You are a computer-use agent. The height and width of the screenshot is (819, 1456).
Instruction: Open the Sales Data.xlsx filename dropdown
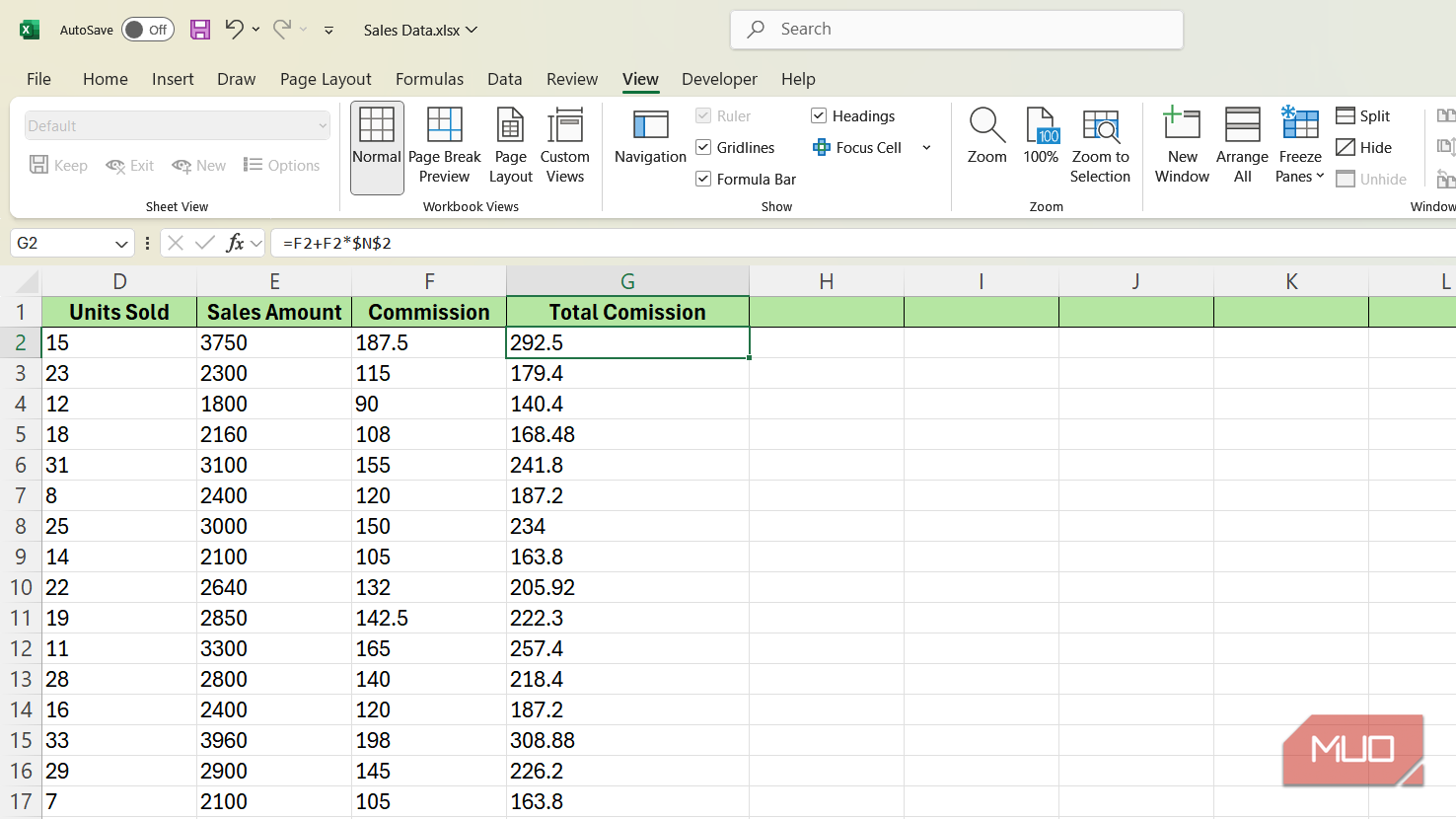[420, 31]
